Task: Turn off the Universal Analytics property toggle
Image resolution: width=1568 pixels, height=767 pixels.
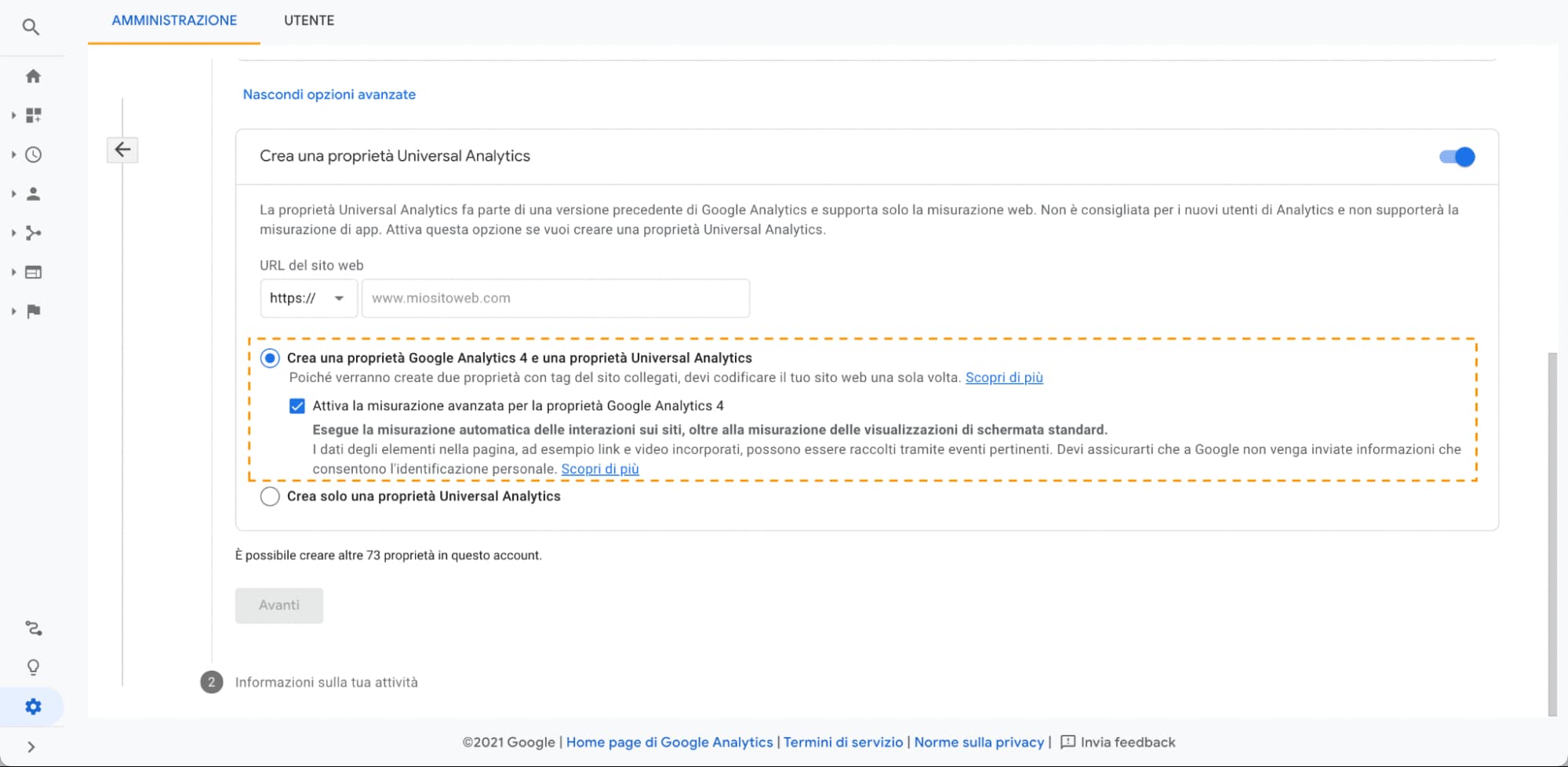Action: (1457, 157)
